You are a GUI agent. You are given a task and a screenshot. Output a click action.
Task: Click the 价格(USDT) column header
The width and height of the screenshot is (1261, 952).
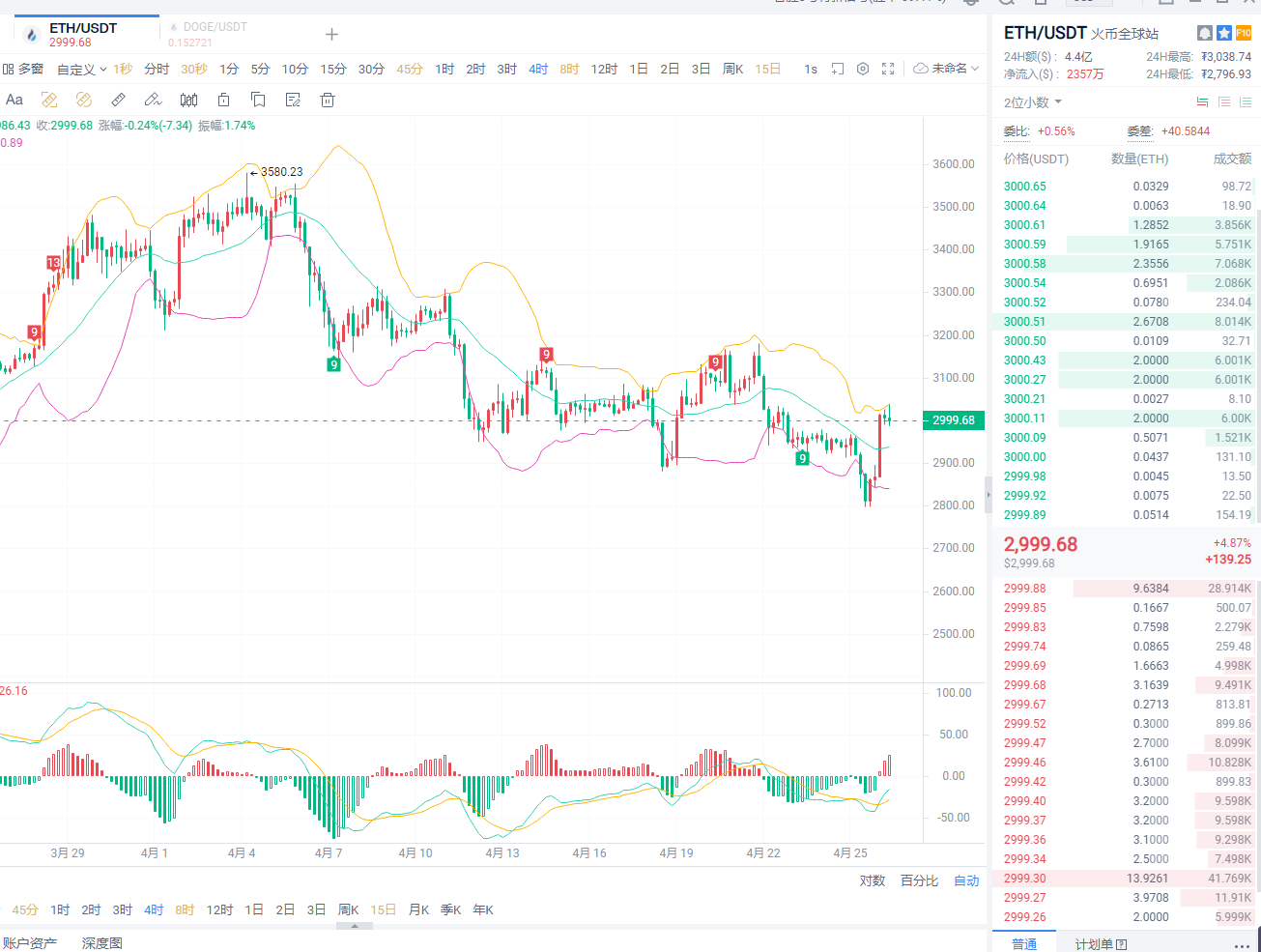pyautogui.click(x=1036, y=159)
